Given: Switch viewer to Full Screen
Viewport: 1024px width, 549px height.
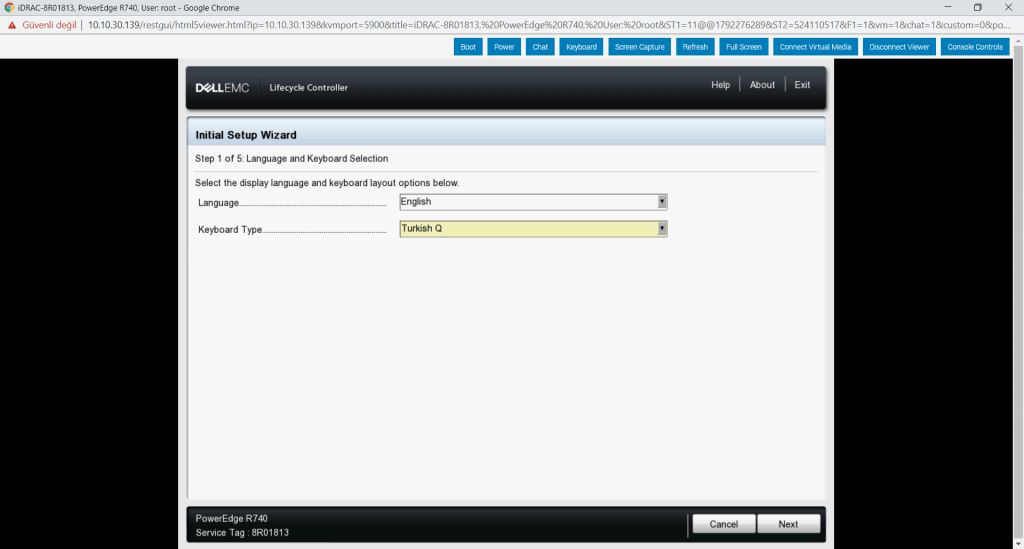Looking at the screenshot, I should [x=743, y=47].
